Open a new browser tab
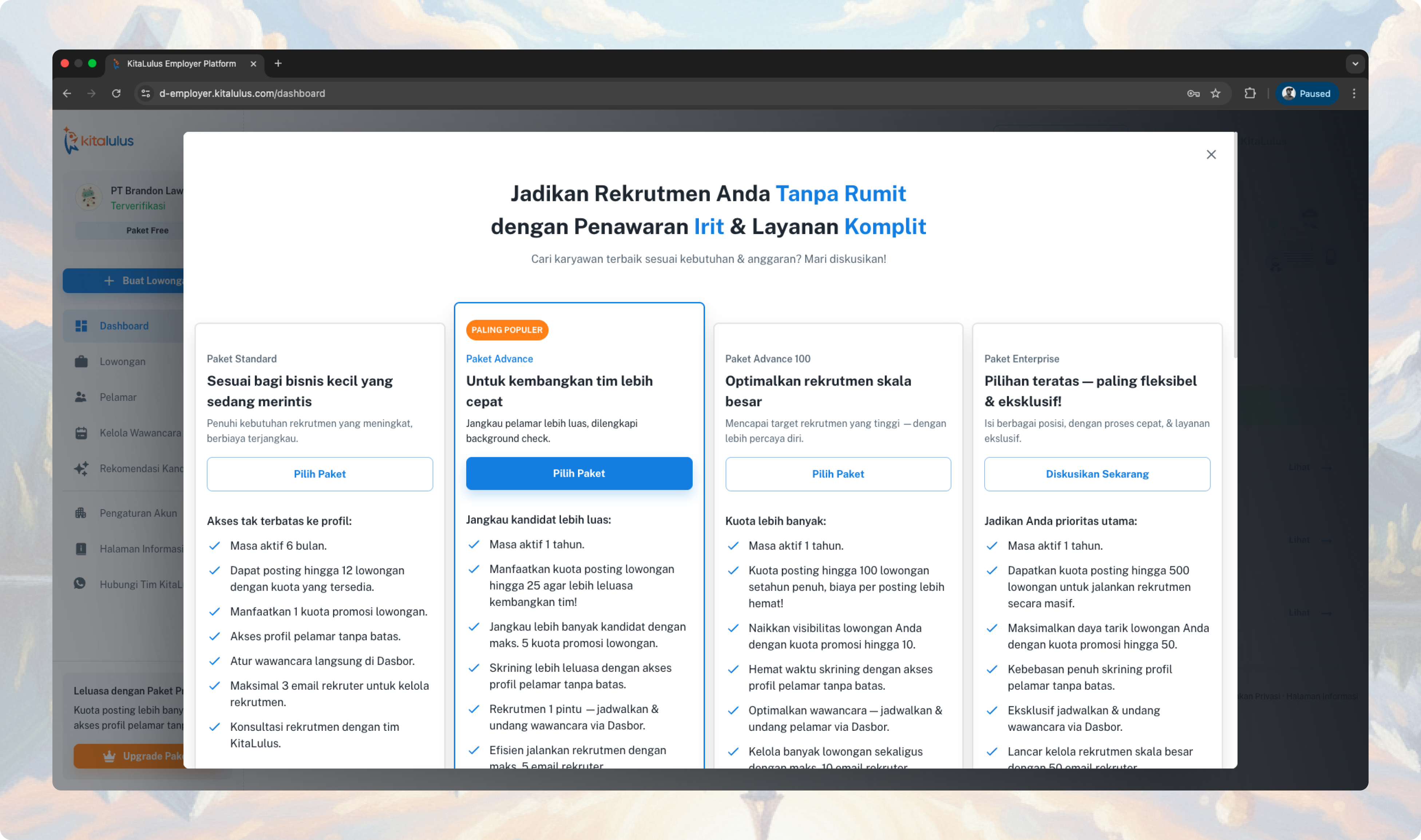 click(278, 63)
